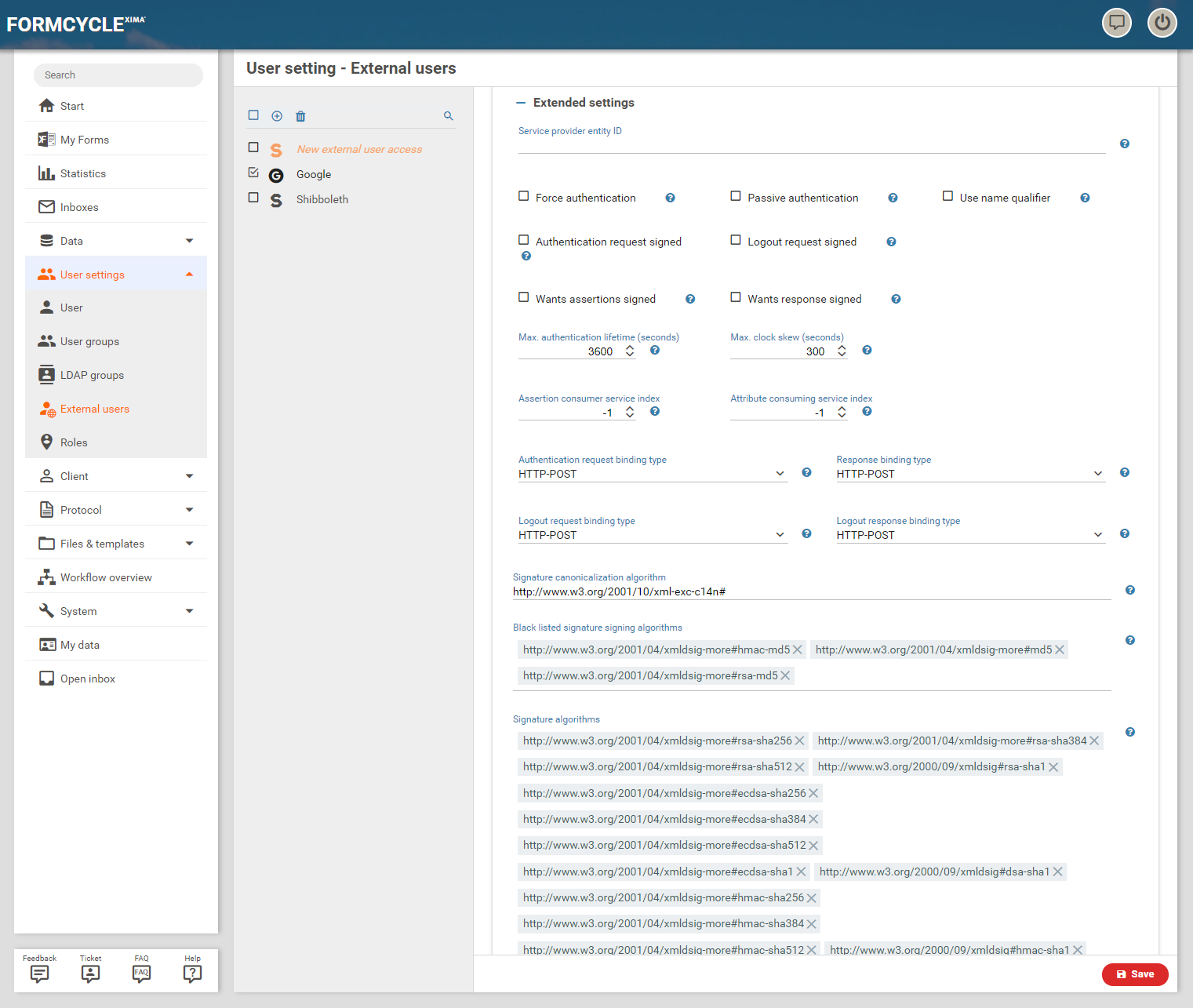
Task: Open the chat feedback icon in header
Action: 1117,22
